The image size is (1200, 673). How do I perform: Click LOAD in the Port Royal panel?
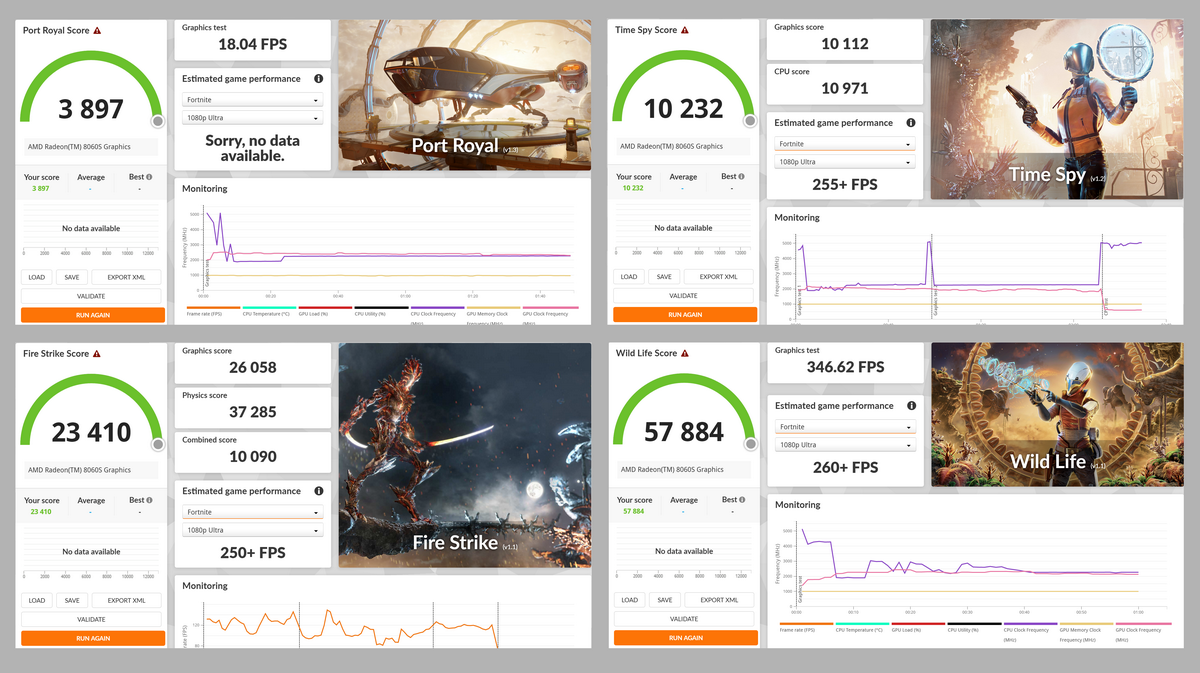coord(36,277)
